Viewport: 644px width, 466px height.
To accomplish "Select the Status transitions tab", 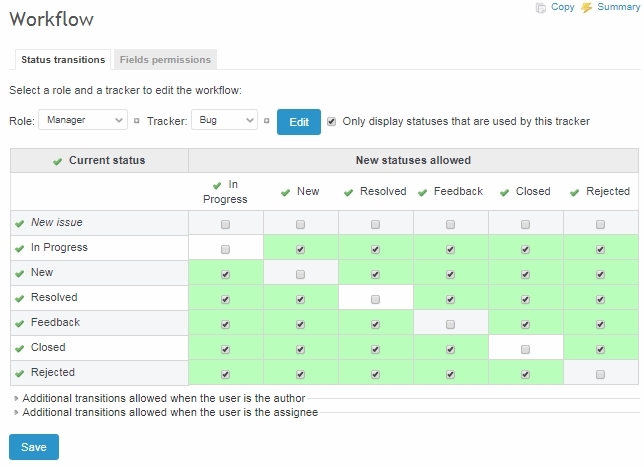I will point(63,60).
